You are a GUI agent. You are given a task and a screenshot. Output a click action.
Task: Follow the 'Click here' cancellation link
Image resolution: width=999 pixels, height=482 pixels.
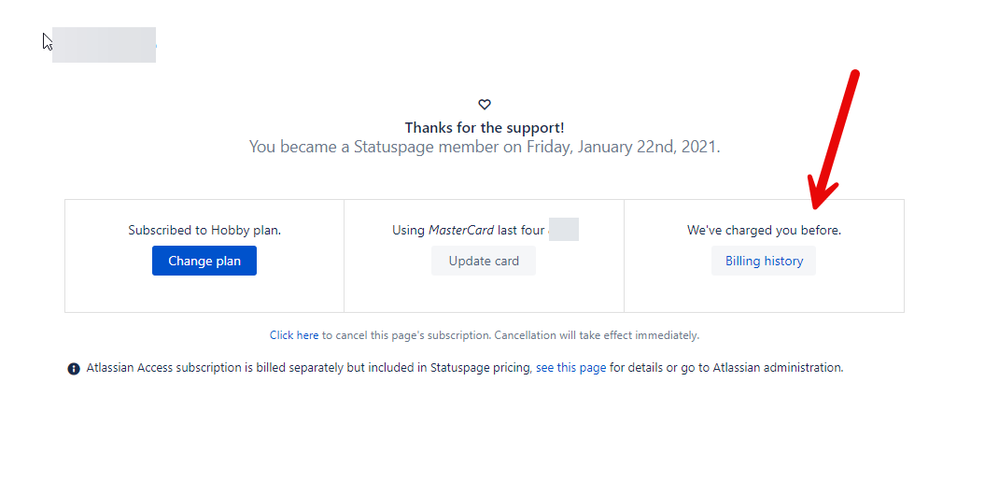[x=294, y=335]
